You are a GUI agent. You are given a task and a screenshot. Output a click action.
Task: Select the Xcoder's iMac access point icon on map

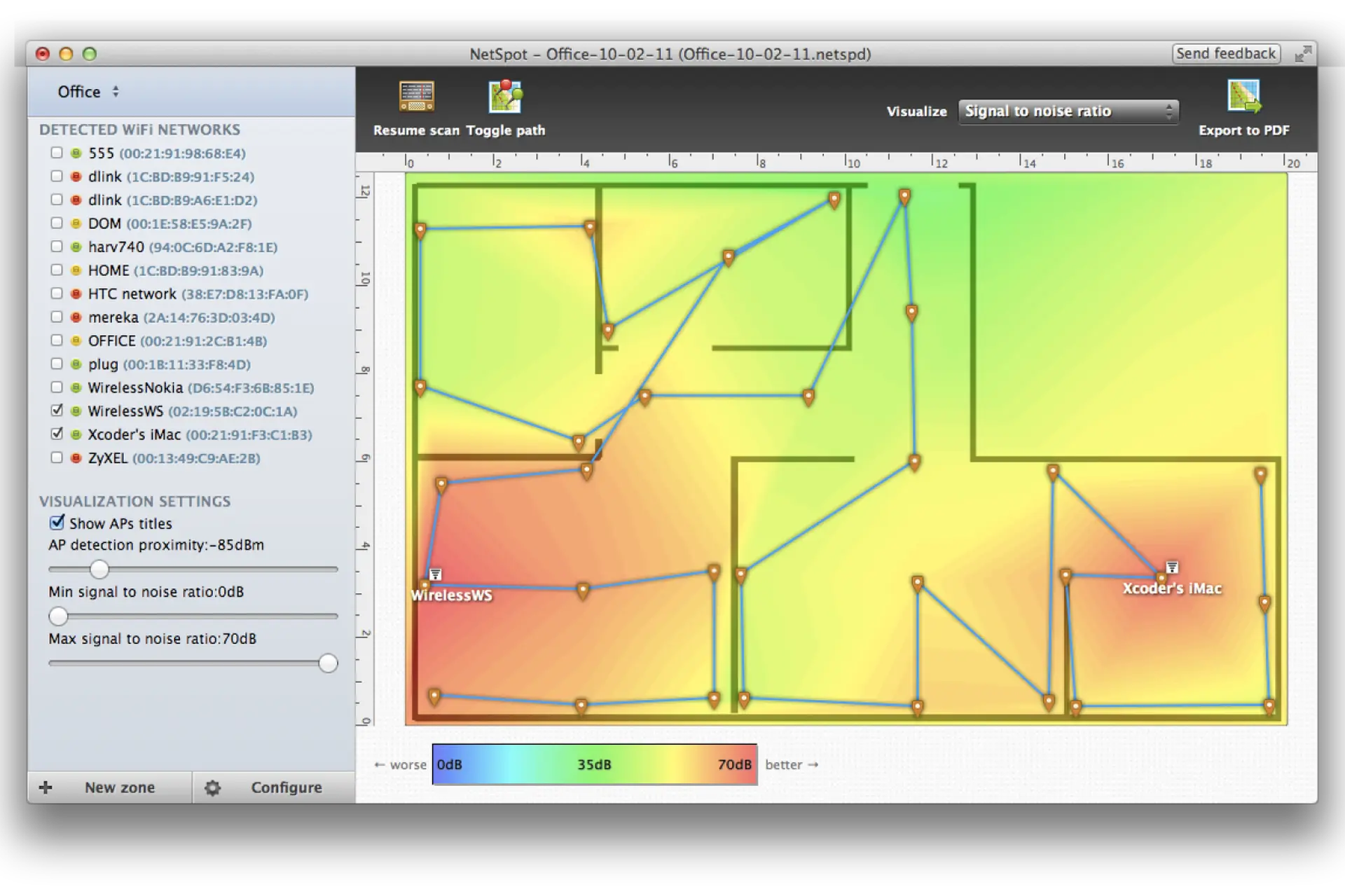click(x=1171, y=567)
